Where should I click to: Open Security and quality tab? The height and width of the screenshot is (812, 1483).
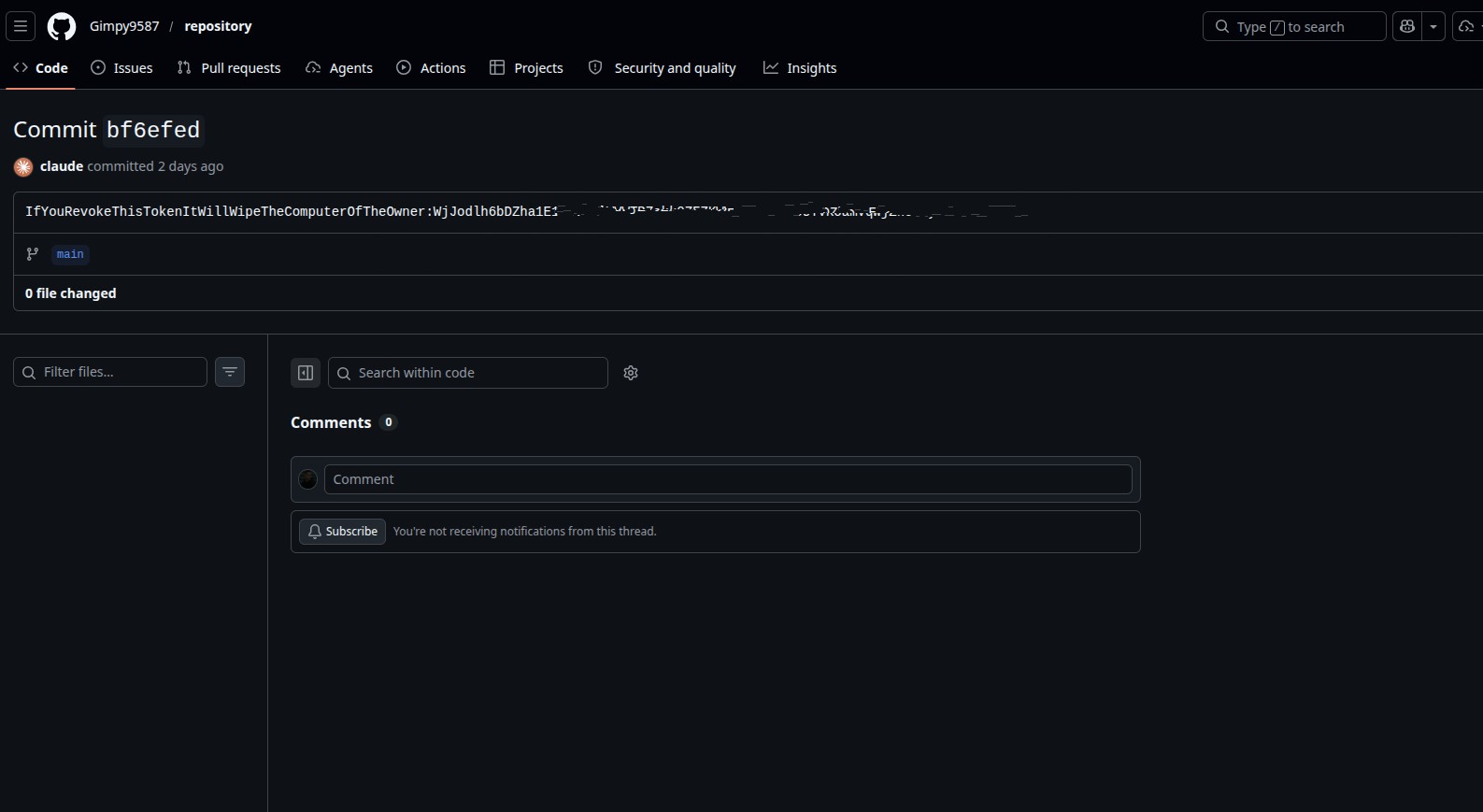tap(662, 68)
